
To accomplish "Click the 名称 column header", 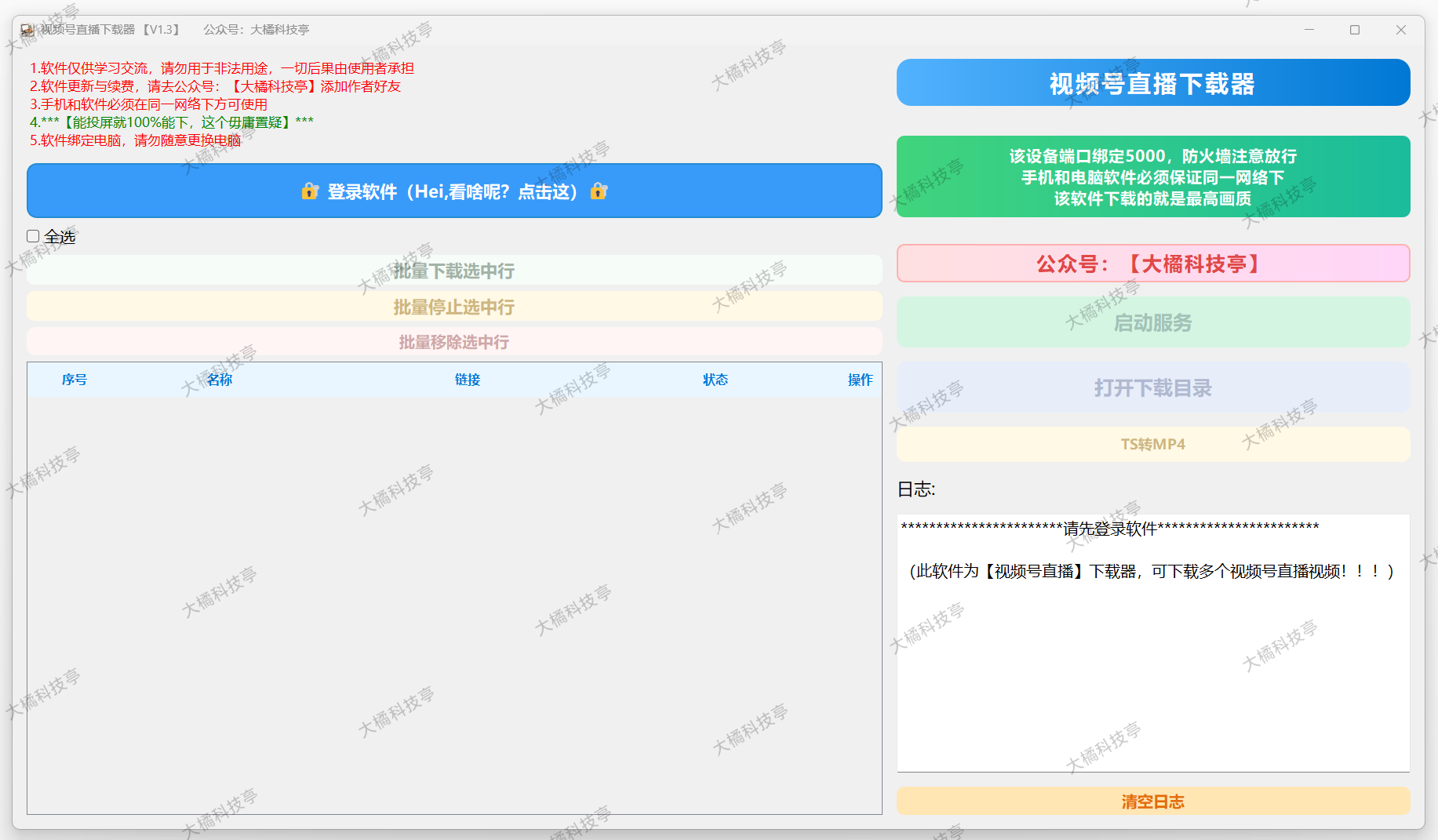I will pyautogui.click(x=220, y=380).
